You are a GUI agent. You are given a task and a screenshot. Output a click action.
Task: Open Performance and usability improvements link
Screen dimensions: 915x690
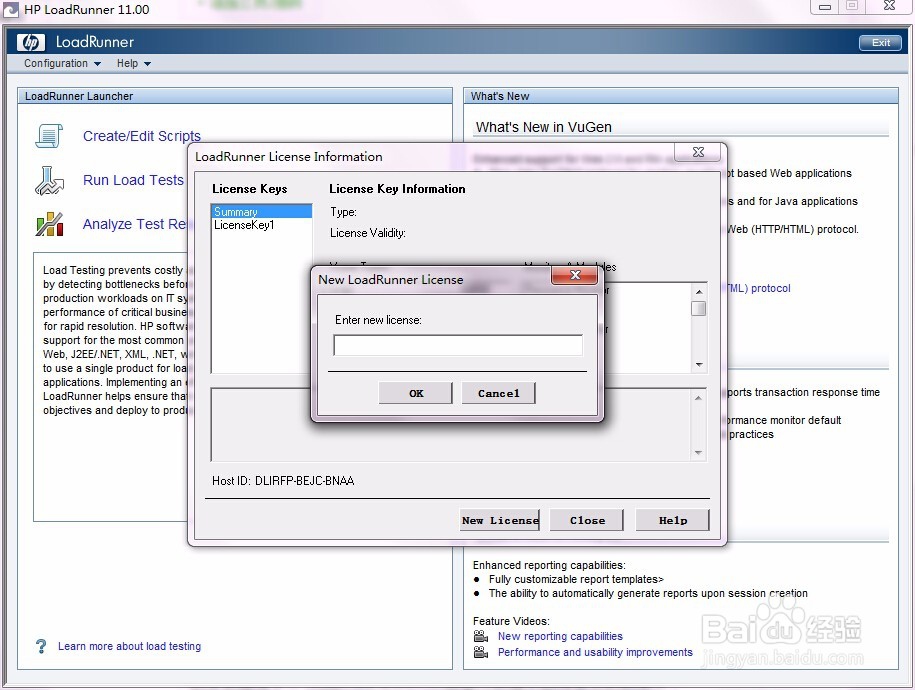coord(595,652)
